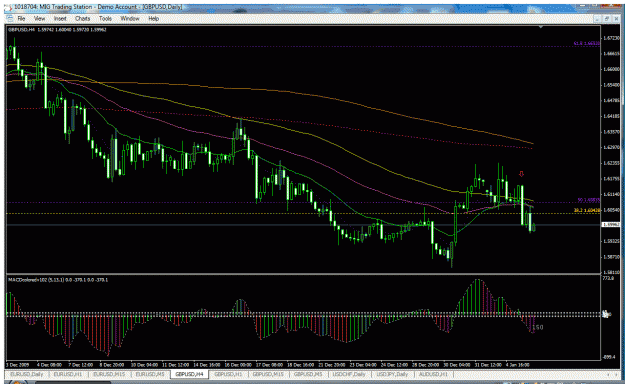The height and width of the screenshot is (384, 625).
Task: Click the 38.2 Fibonacci level label
Action: (x=587, y=210)
